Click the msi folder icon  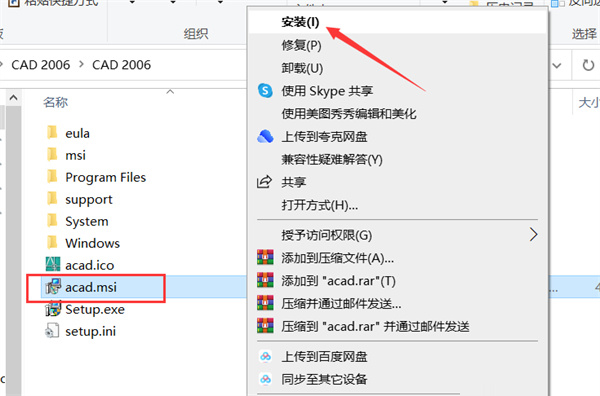(x=52, y=155)
